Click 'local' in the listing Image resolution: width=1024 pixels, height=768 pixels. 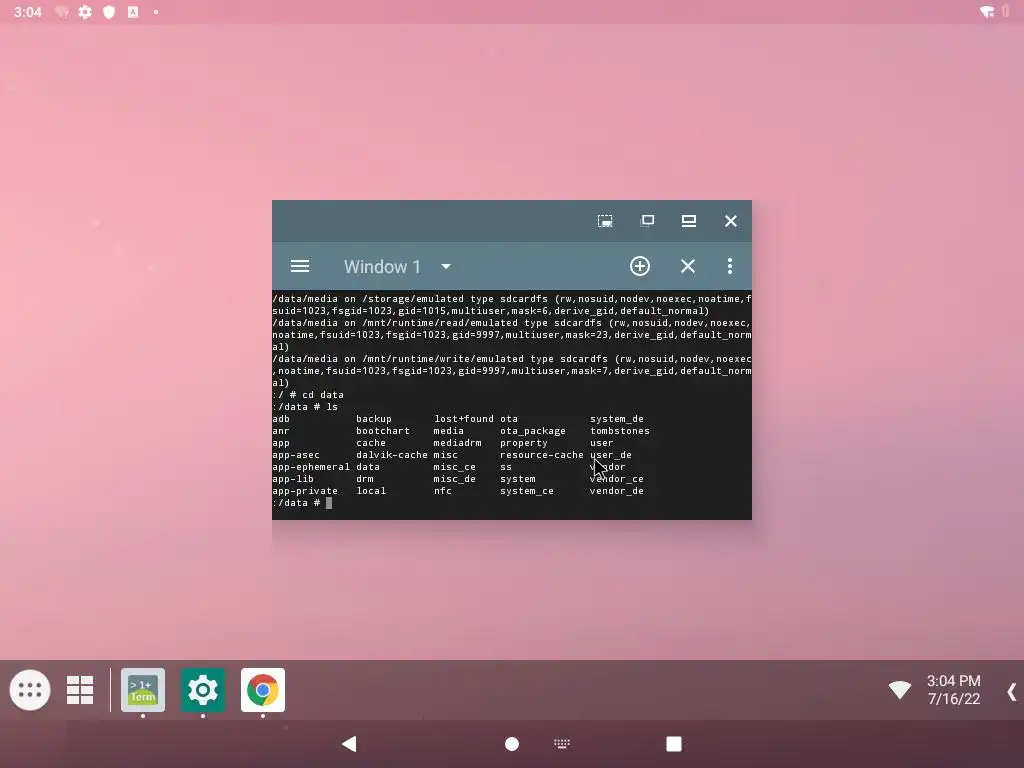coord(371,491)
